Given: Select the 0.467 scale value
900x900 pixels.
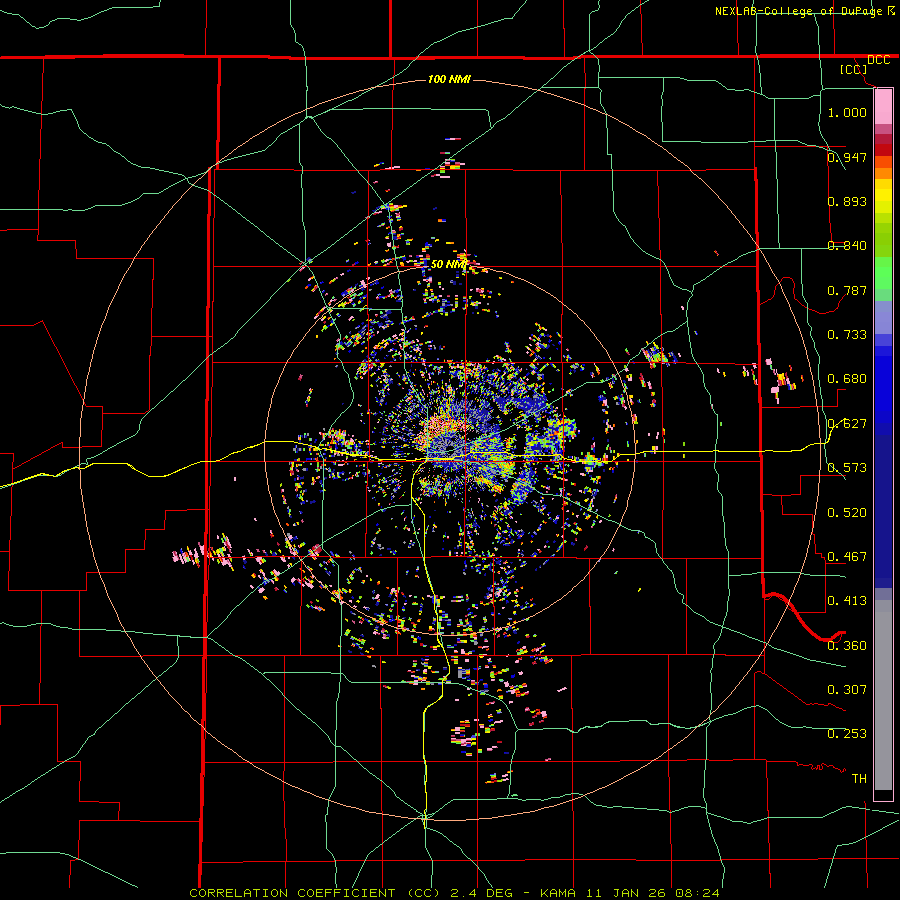Looking at the screenshot, I should (847, 556).
